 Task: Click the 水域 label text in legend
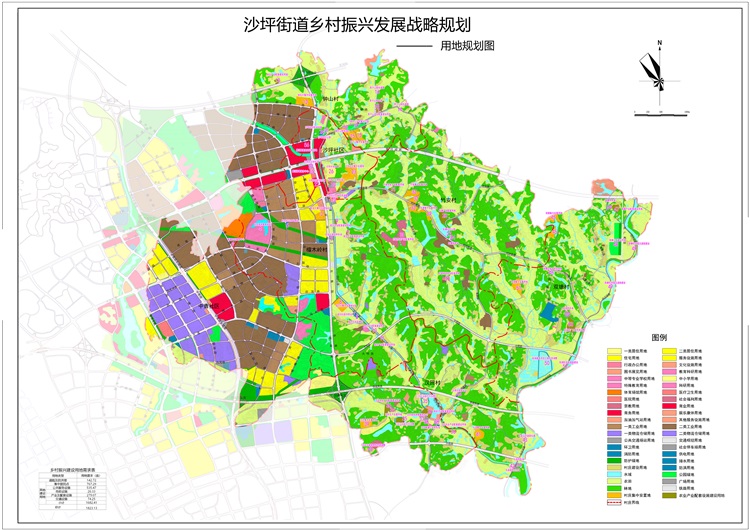(x=628, y=475)
